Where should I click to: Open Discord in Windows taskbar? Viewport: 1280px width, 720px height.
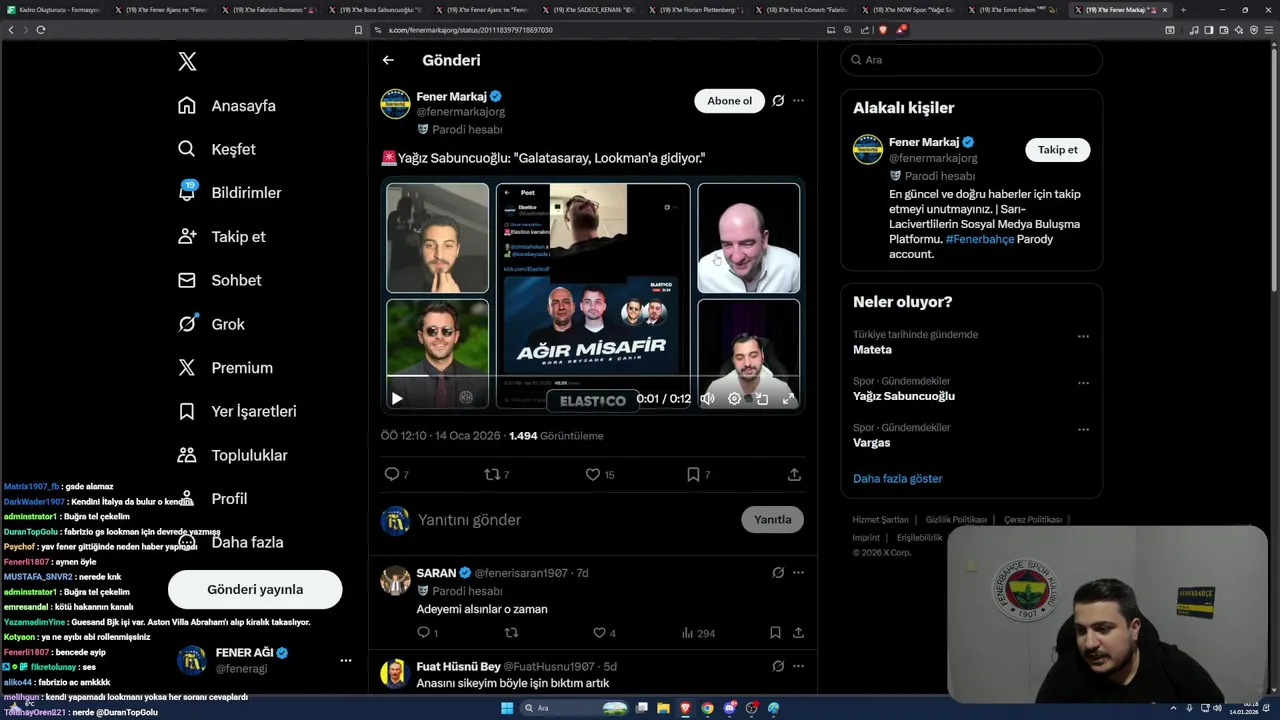[x=729, y=708]
